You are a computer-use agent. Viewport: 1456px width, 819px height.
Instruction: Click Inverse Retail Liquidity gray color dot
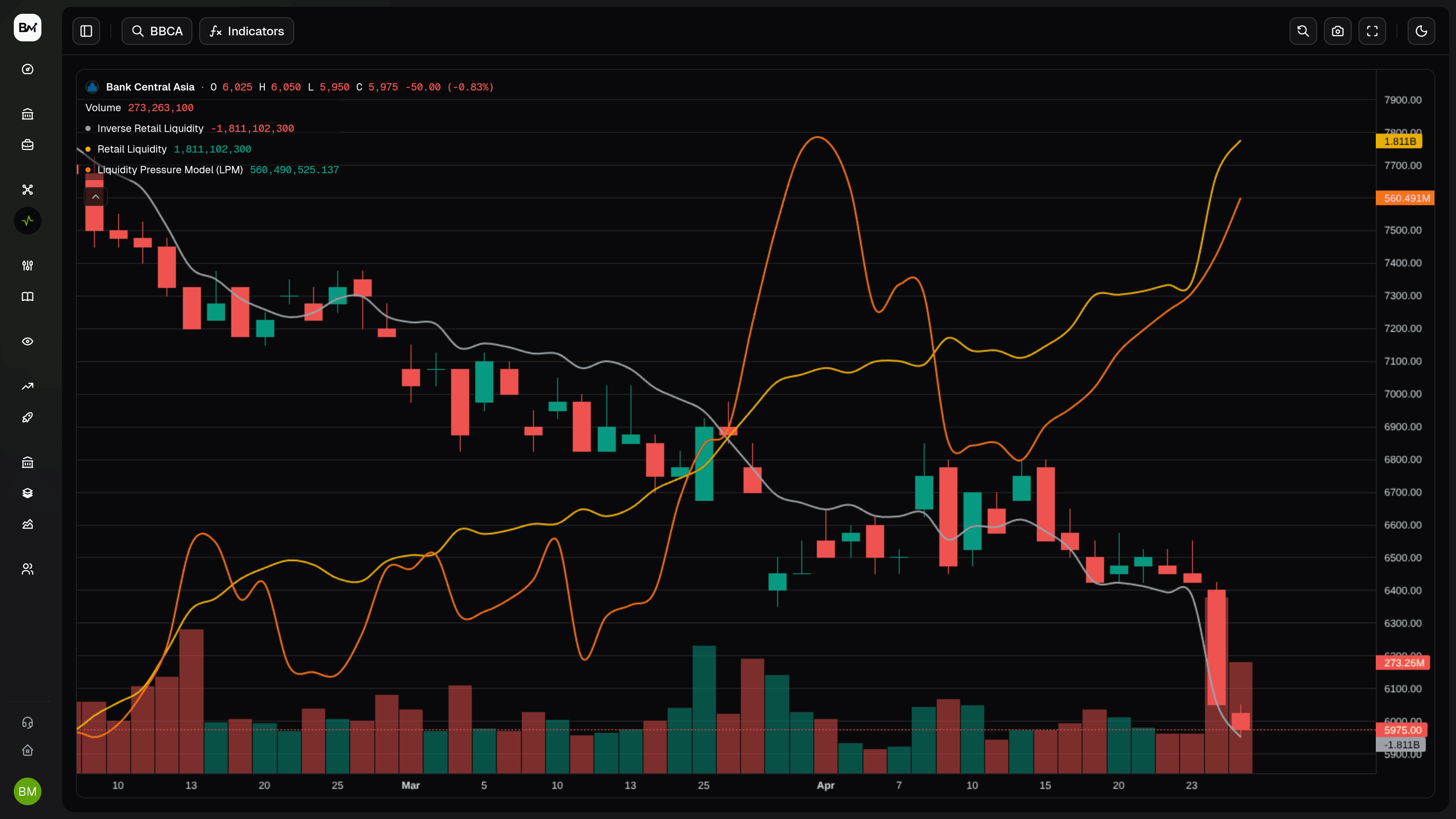tap(88, 129)
